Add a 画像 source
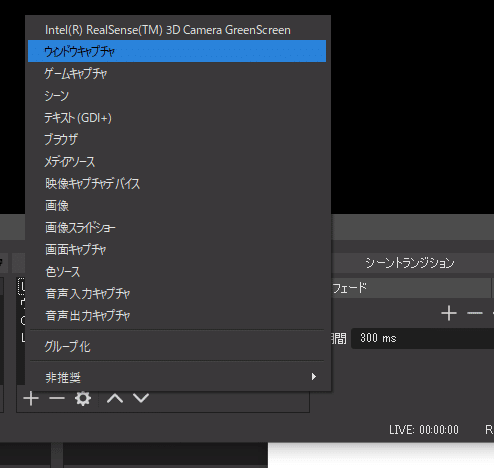494x468 pixels. (177, 205)
